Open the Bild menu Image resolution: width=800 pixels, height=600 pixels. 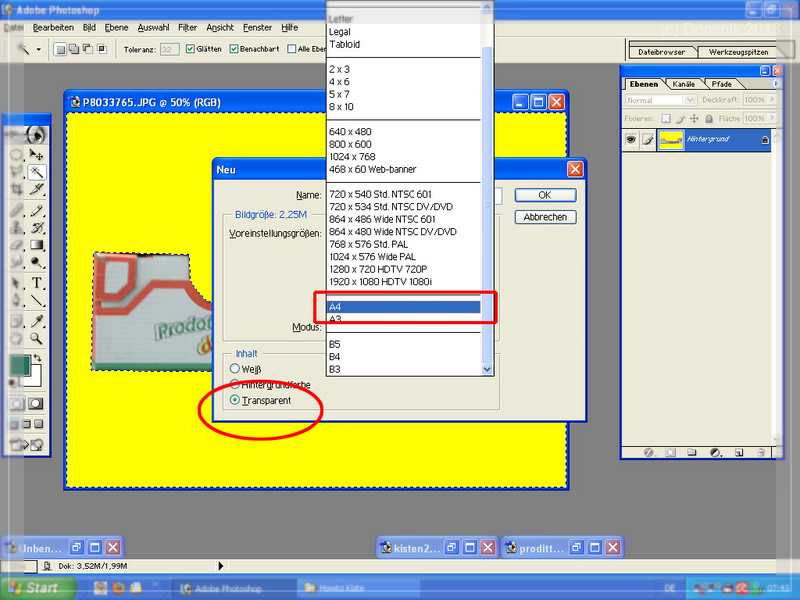click(x=89, y=28)
